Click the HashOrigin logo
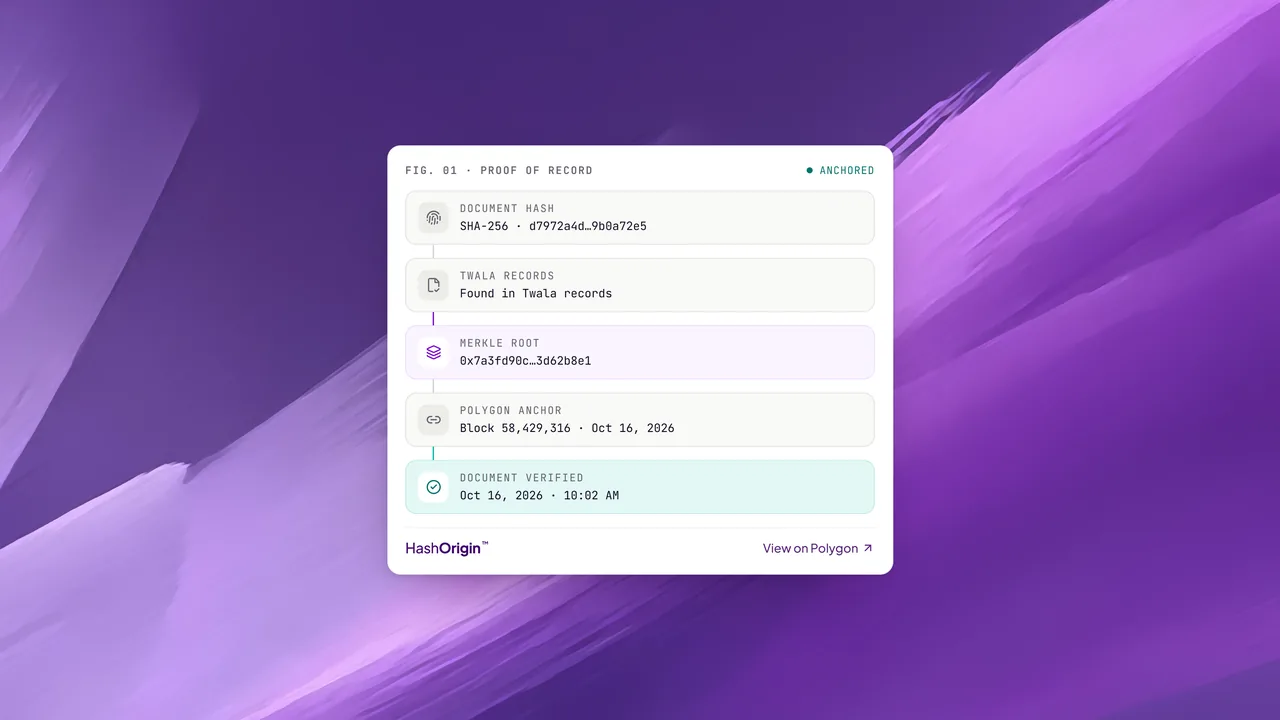This screenshot has width=1280, height=720. [x=447, y=548]
